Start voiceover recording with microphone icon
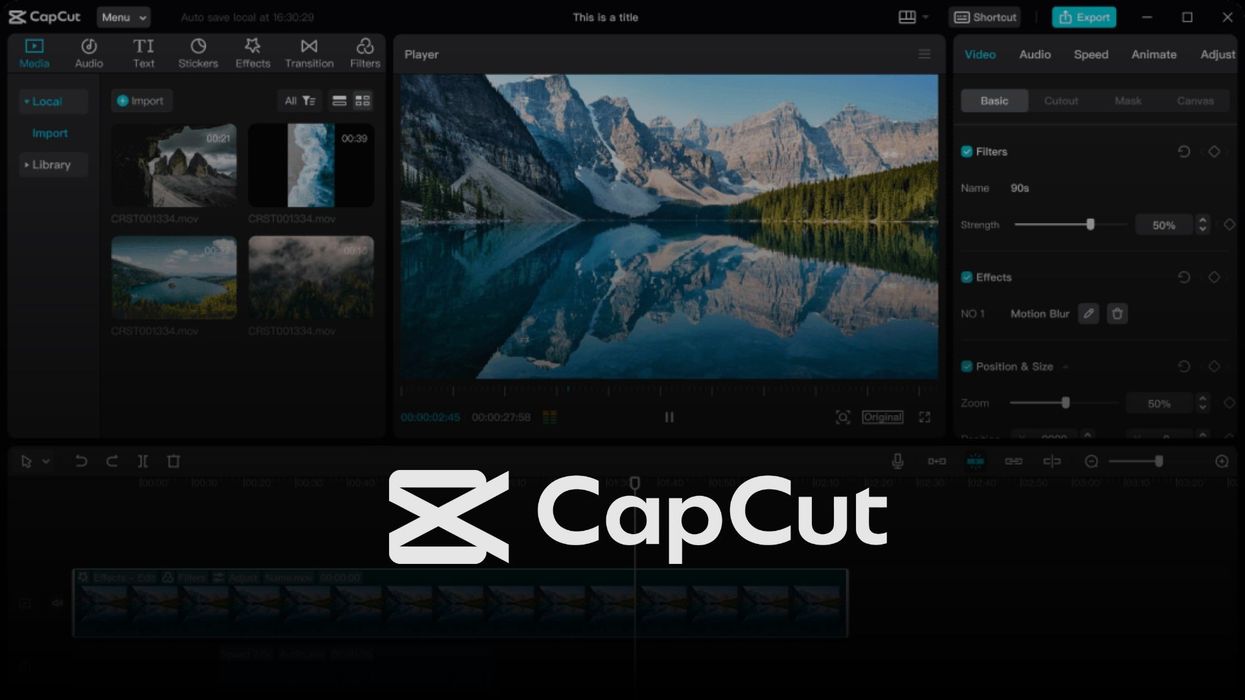1245x700 pixels. pyautogui.click(x=898, y=461)
